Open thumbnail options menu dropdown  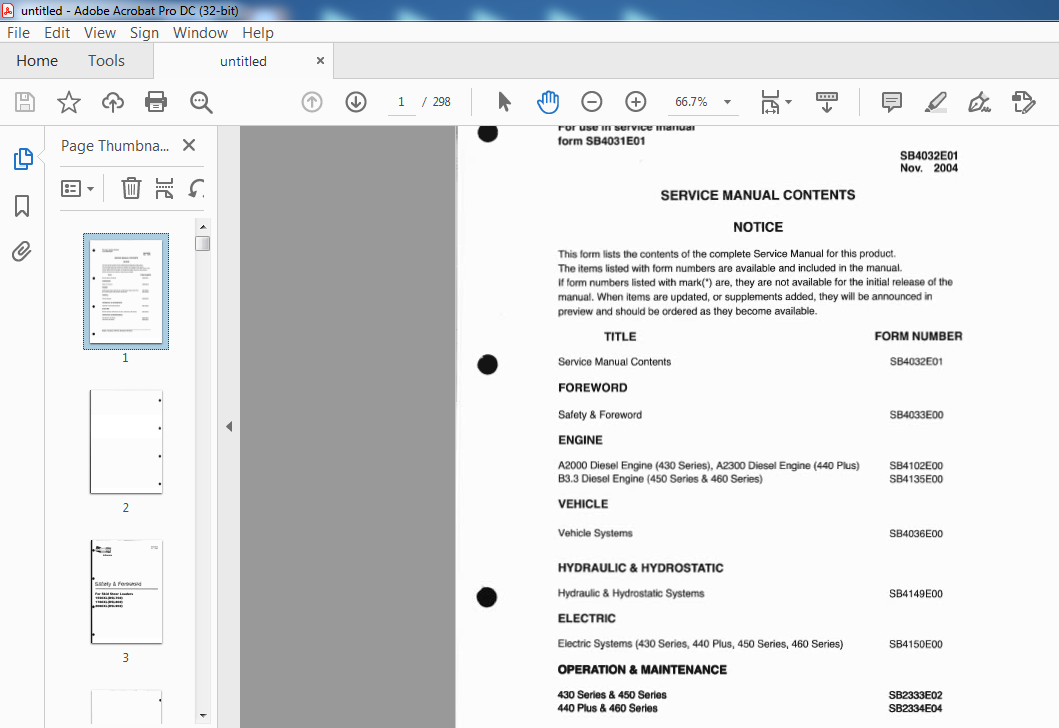click(77, 188)
